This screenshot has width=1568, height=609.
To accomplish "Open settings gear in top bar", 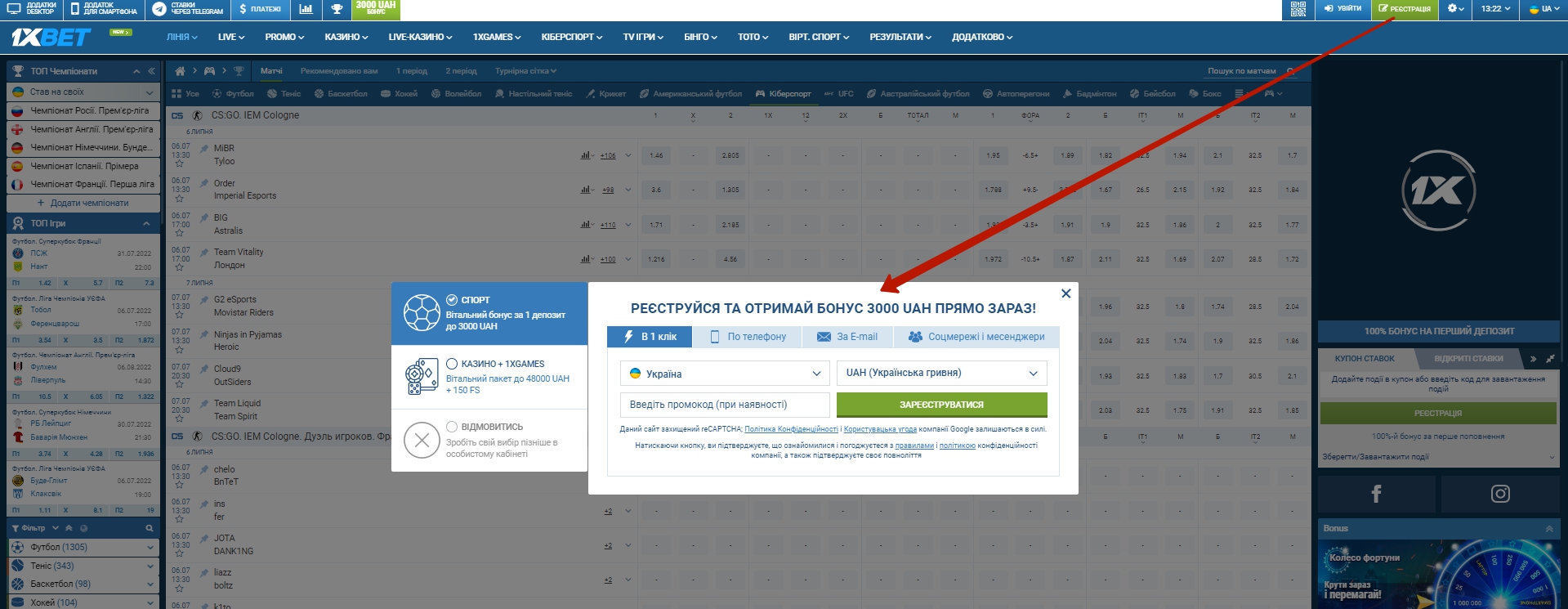I will 1455,9.
